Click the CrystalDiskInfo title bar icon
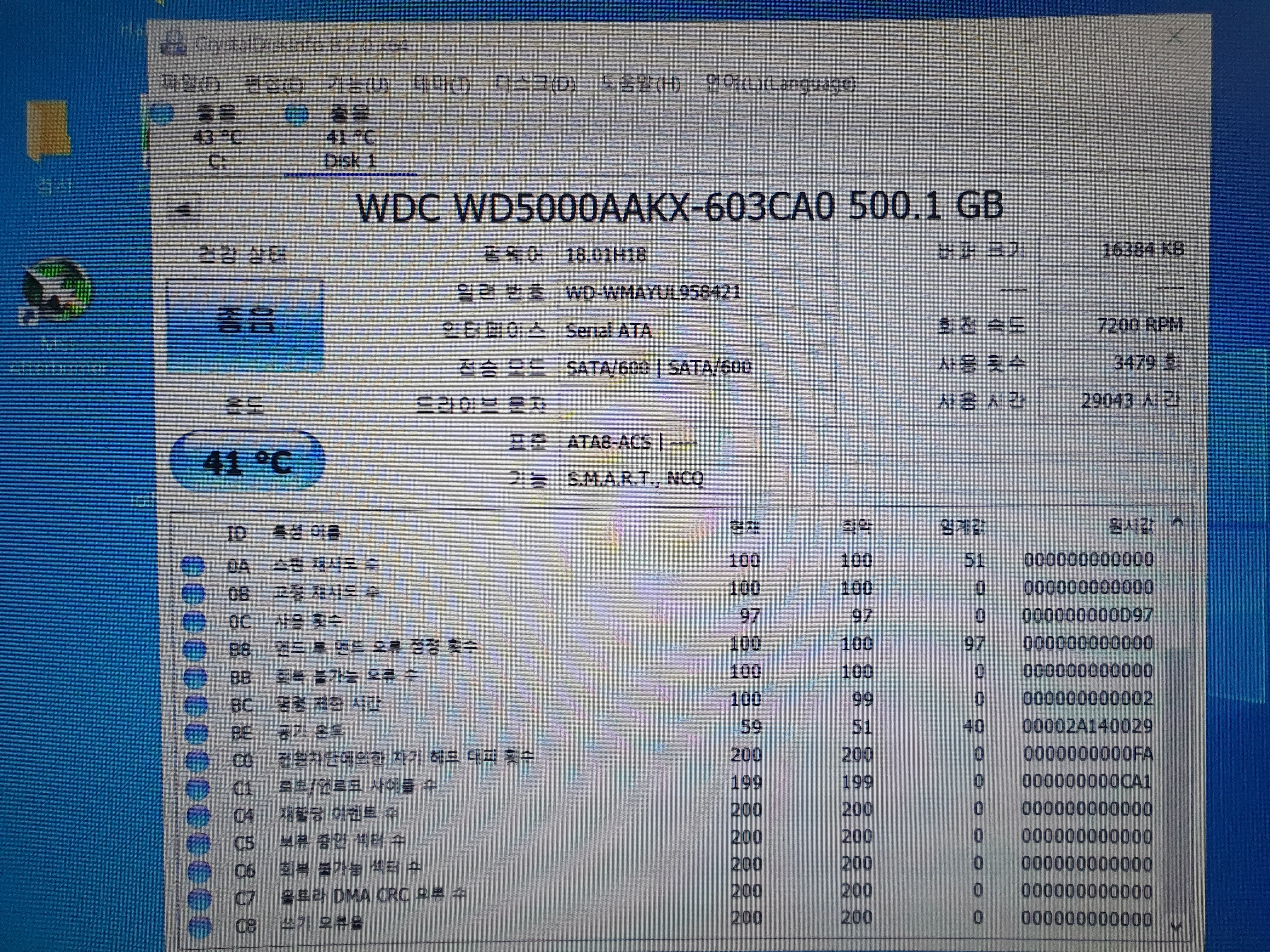1270x952 pixels. click(173, 43)
